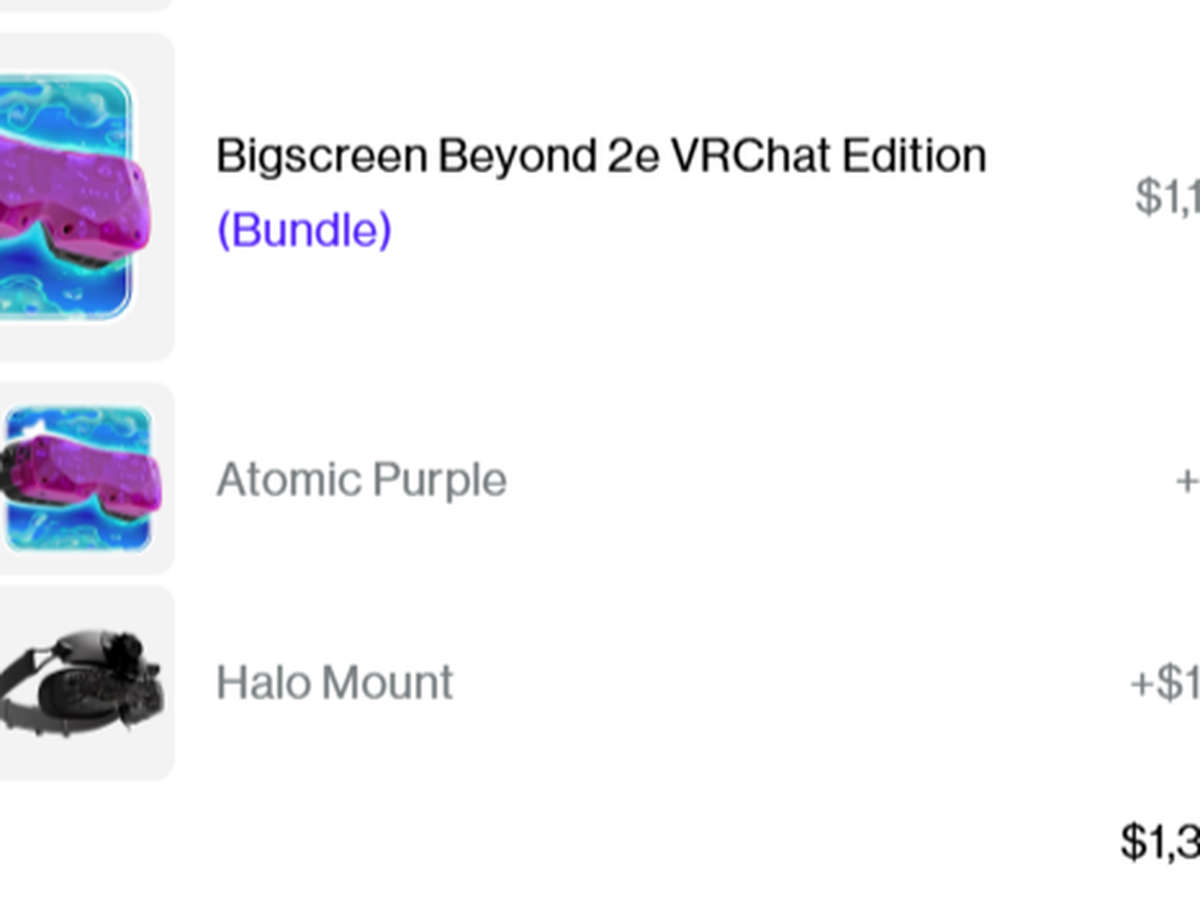Click the partially visible card at top edge
1200x900 pixels.
80,5
